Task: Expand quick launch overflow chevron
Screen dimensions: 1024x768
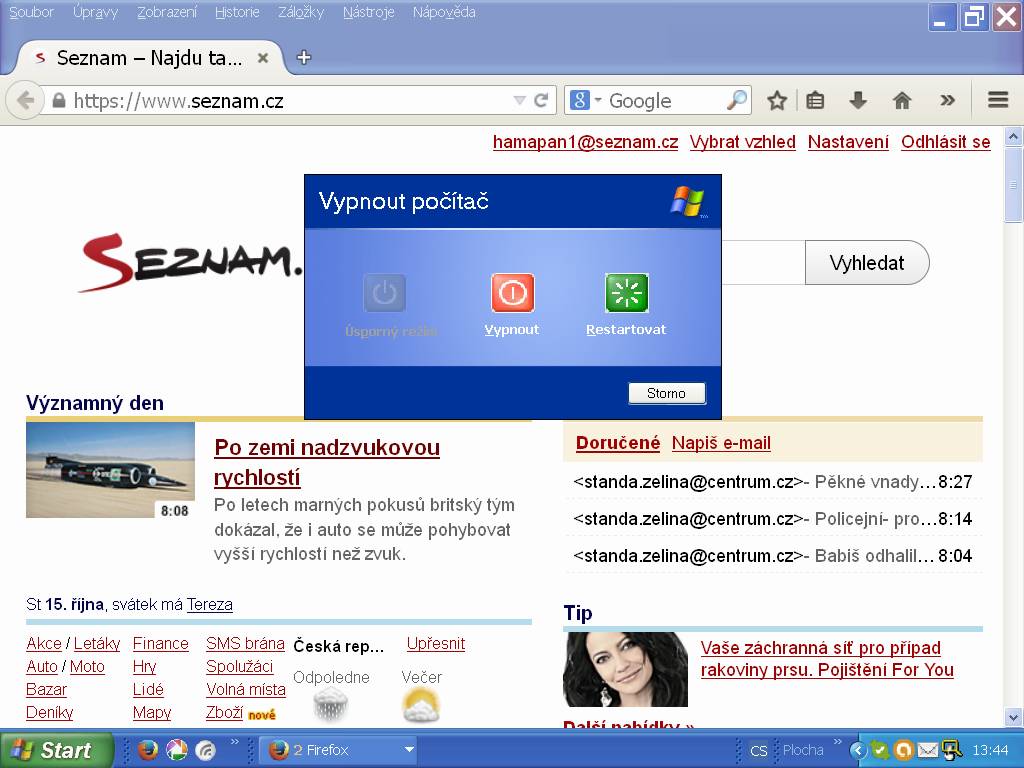Action: tap(234, 742)
